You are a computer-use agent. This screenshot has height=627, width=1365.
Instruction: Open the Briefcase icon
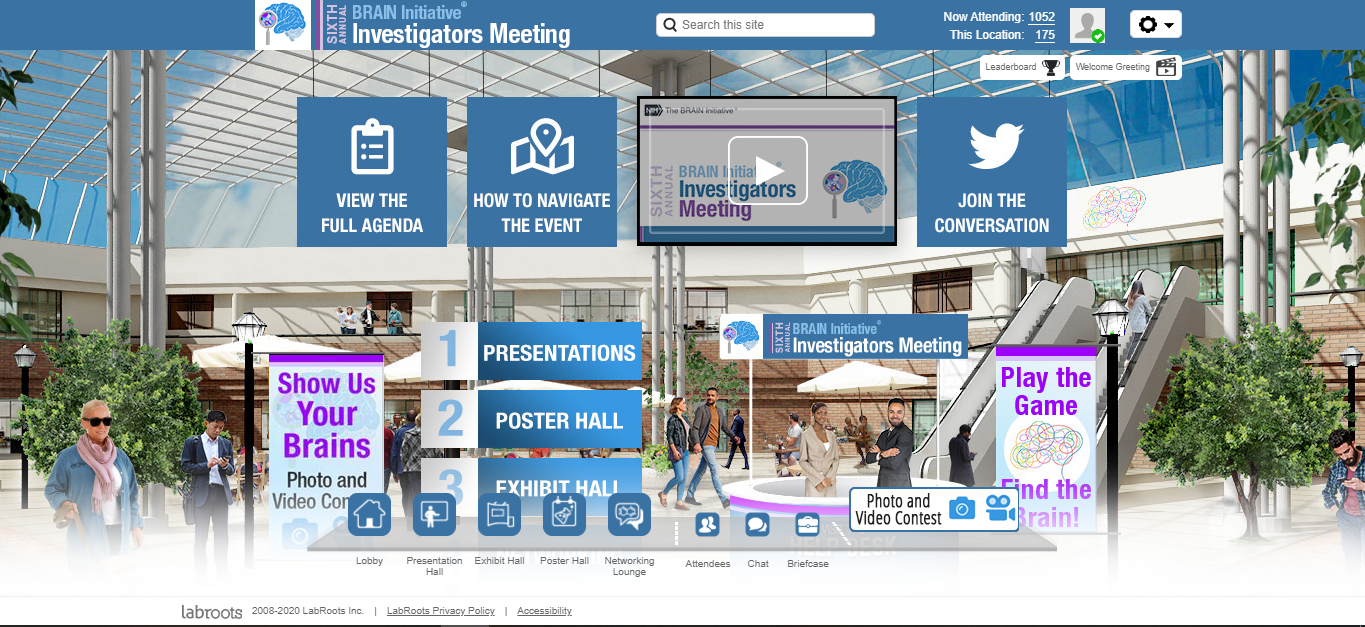[x=807, y=524]
